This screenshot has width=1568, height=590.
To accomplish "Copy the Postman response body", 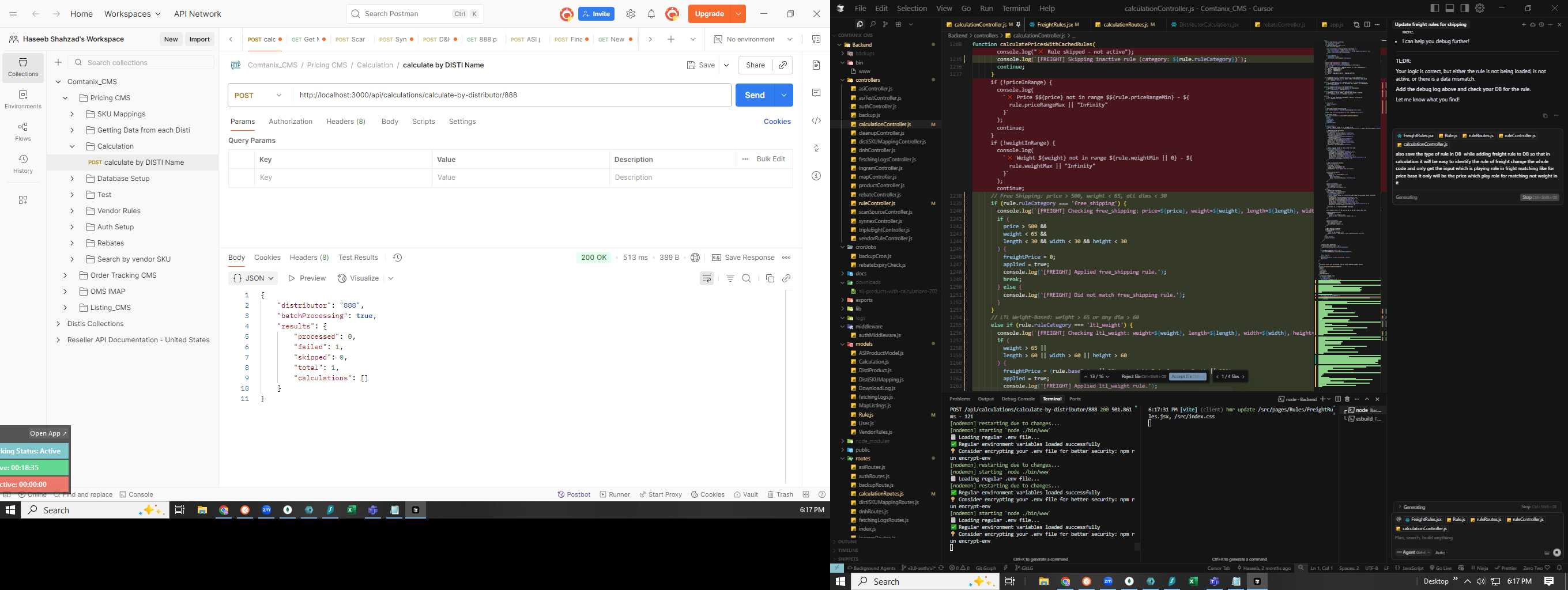I will point(770,278).
